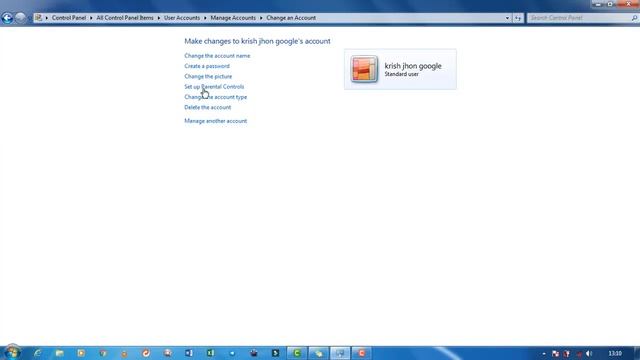Go to Manage Accounts breadcrumb
640x360 pixels.
coord(233,18)
